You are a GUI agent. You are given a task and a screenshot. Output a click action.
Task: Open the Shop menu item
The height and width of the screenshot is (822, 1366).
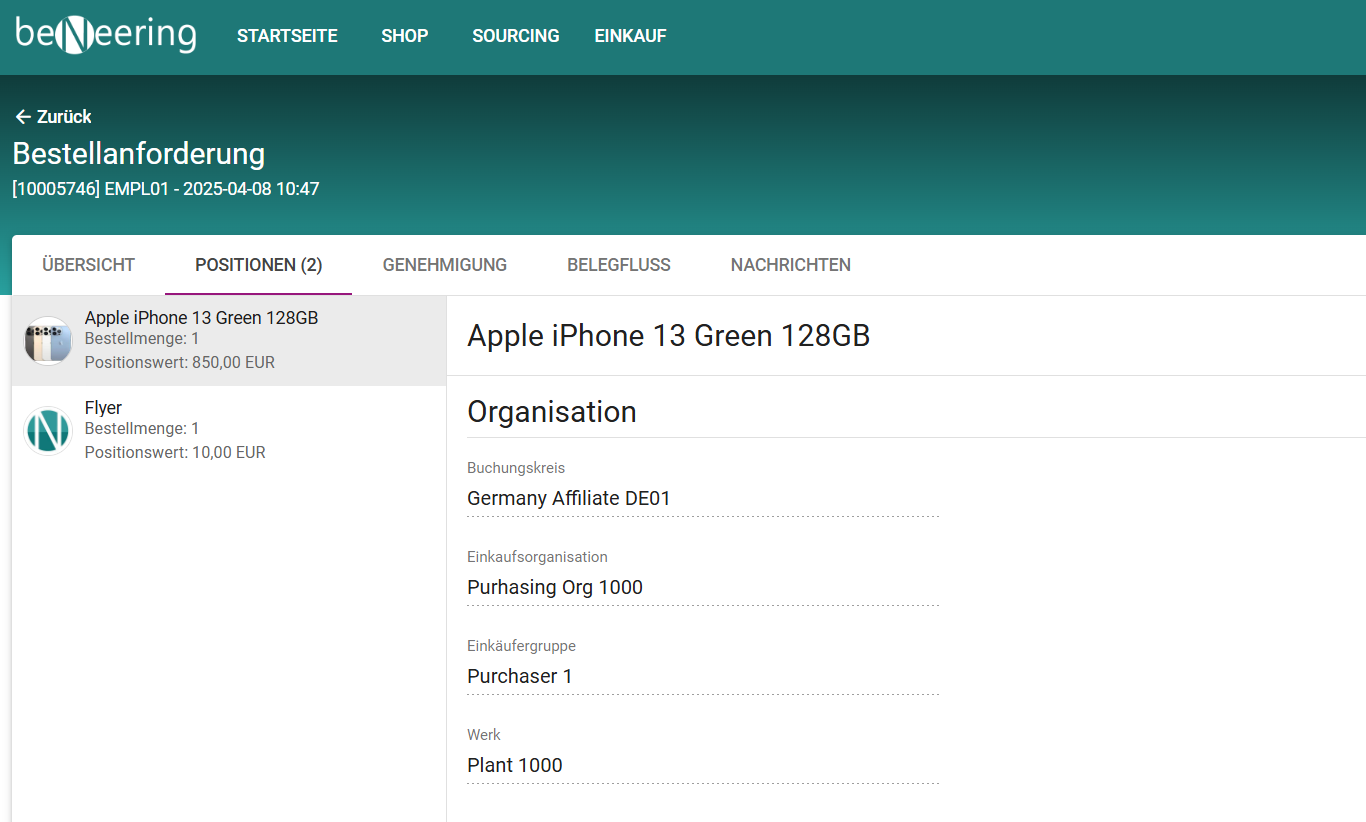pos(404,36)
